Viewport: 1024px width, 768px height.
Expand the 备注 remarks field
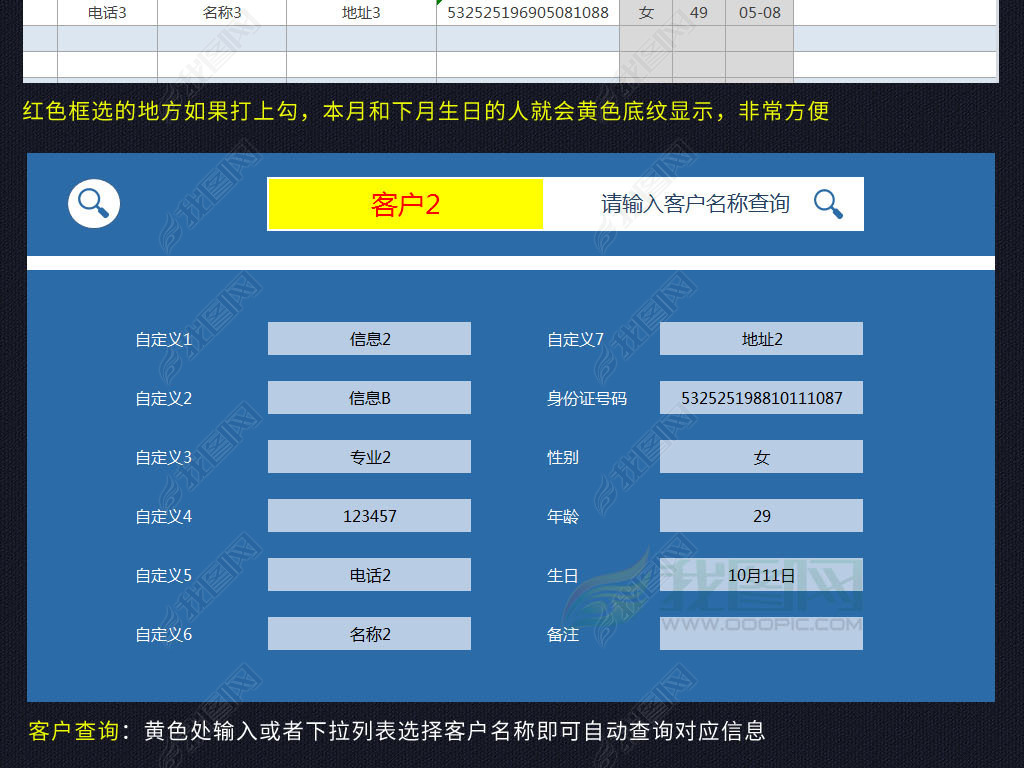point(761,633)
